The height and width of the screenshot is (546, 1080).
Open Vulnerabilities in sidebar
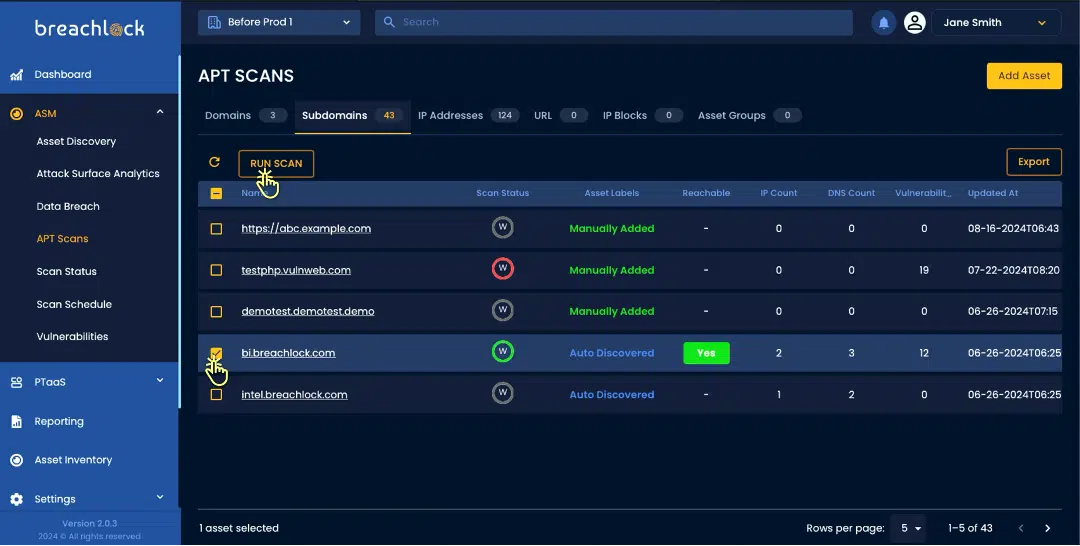click(x=72, y=337)
